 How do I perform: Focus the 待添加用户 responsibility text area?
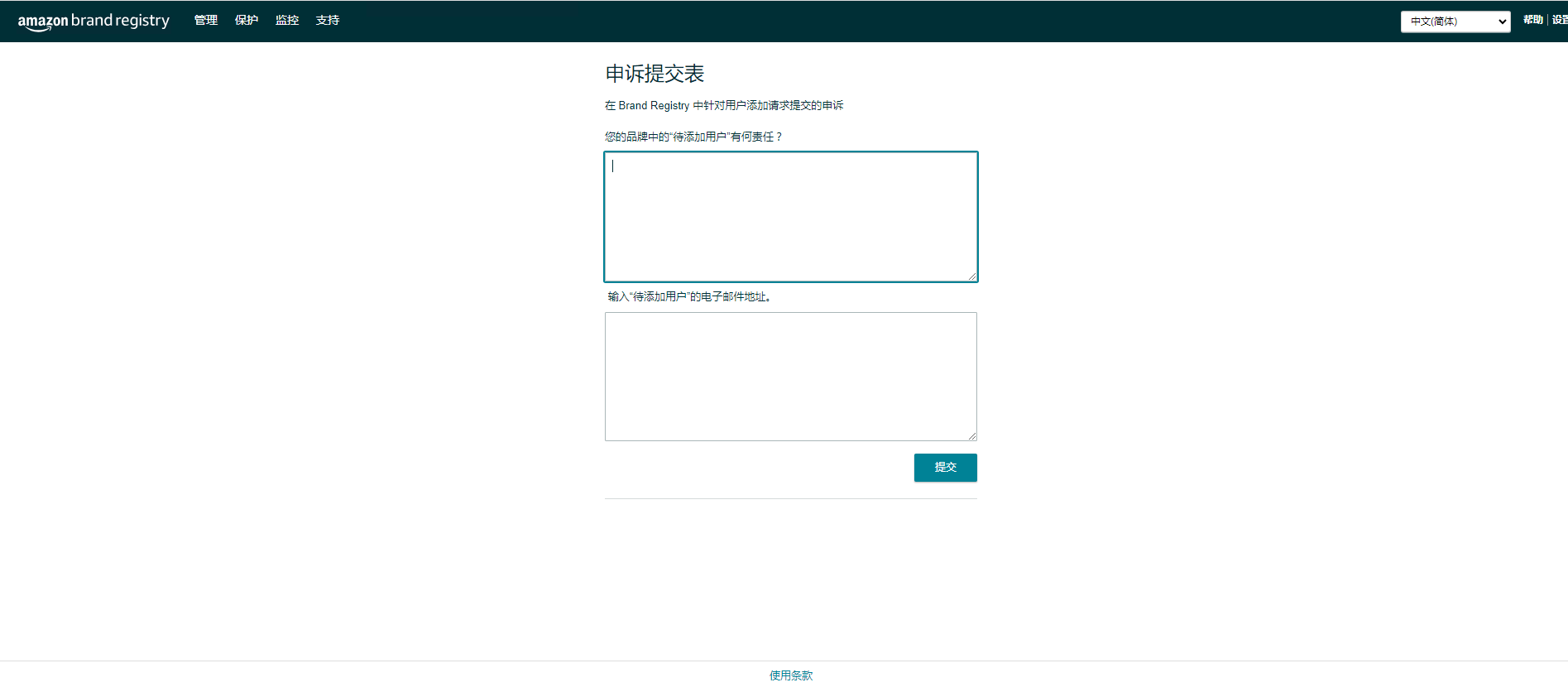click(791, 217)
